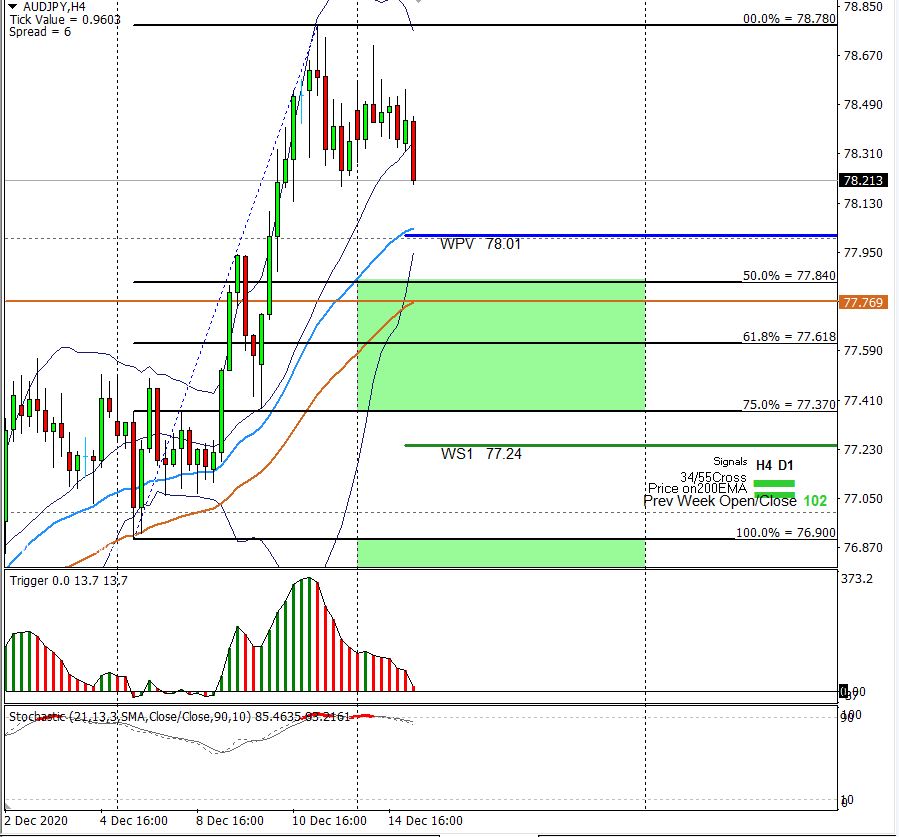Click the green 102 Prev Week value
The image size is (899, 837).
coord(815,501)
